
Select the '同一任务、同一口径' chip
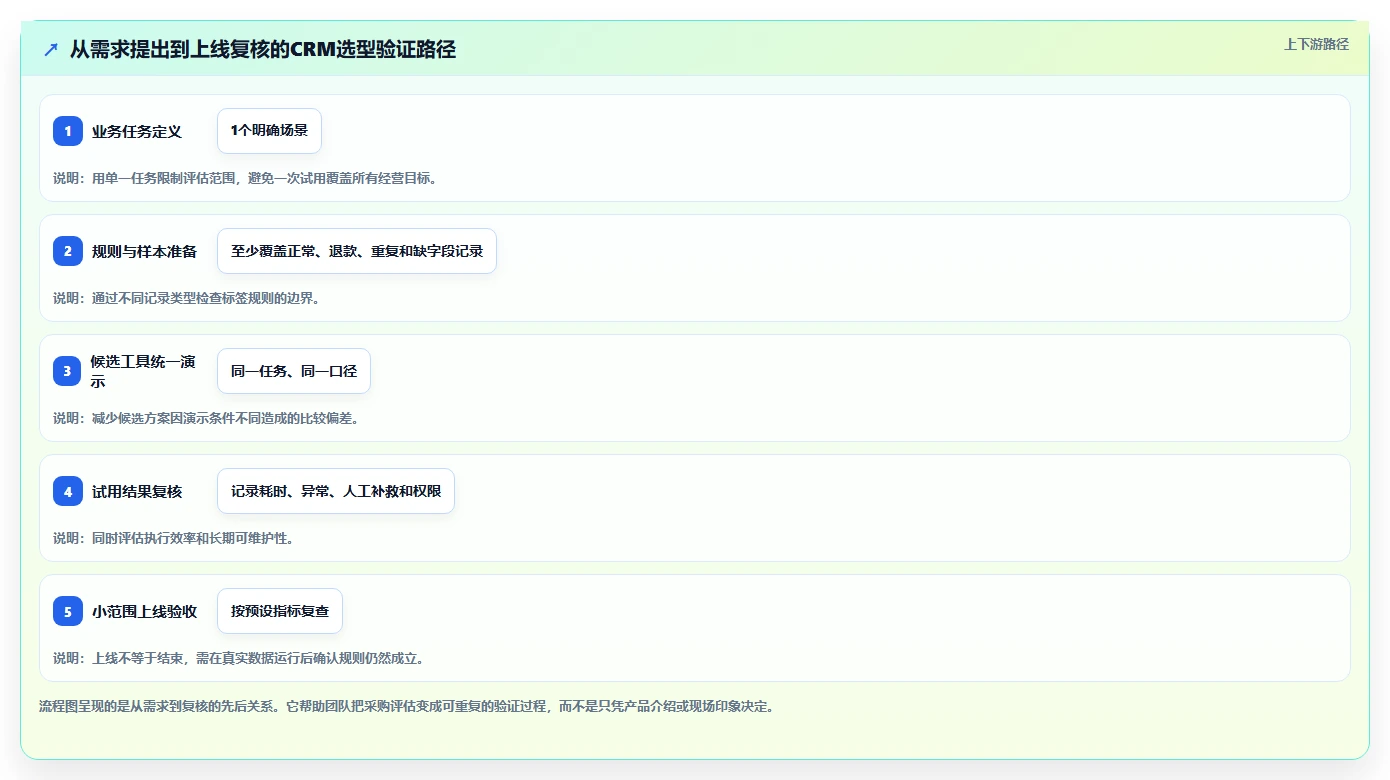[x=294, y=371]
